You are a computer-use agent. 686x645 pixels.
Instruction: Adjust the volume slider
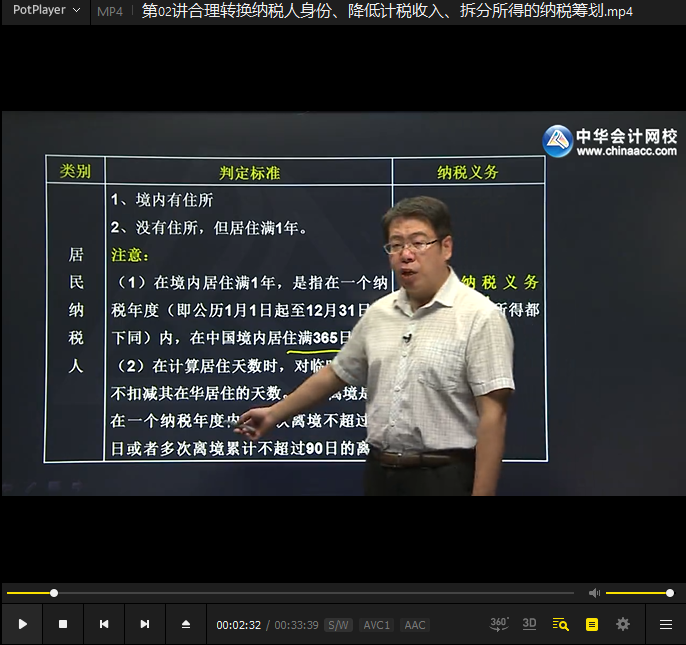[x=638, y=593]
